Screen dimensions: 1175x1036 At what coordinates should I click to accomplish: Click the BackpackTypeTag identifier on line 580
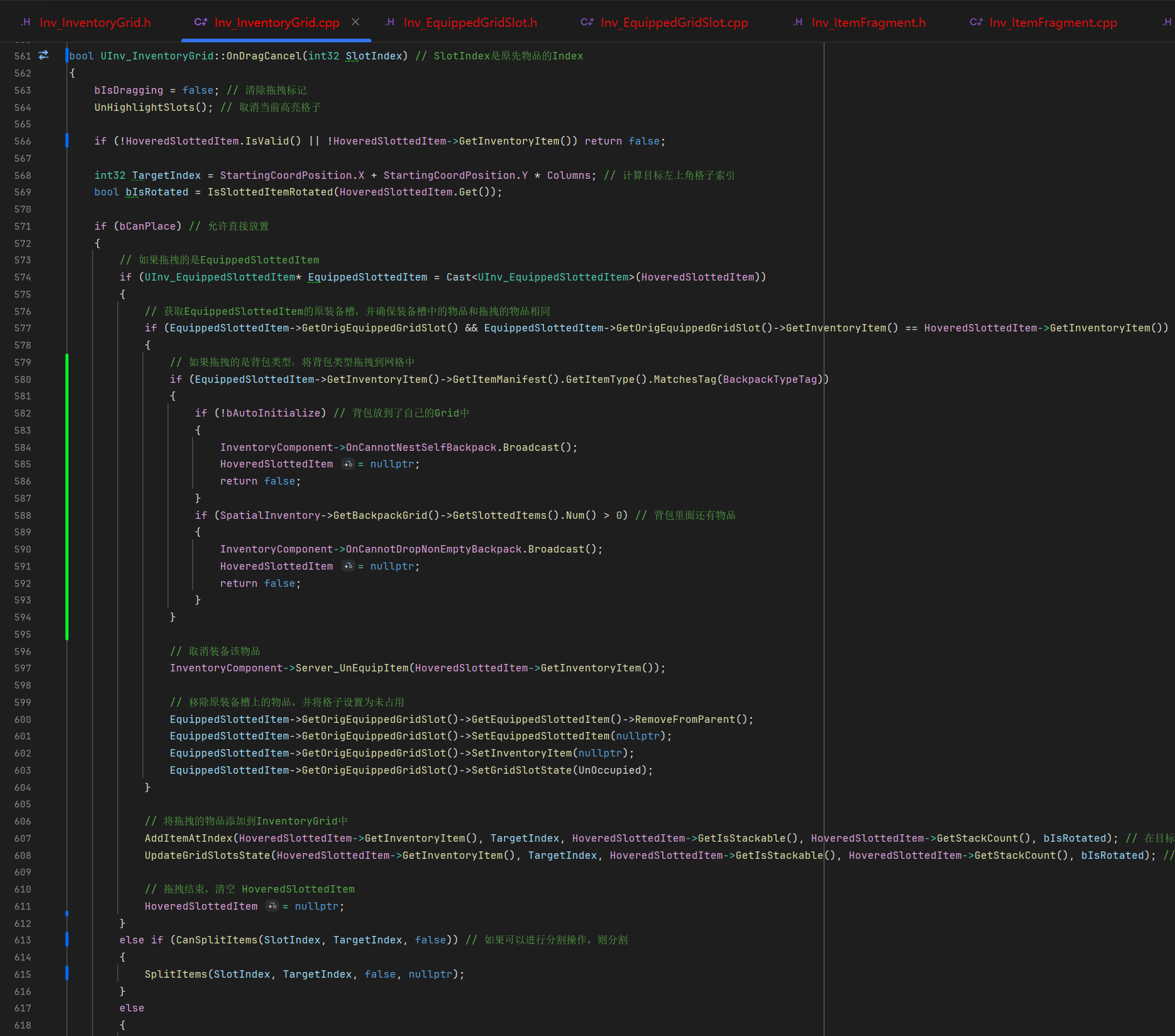(x=770, y=379)
